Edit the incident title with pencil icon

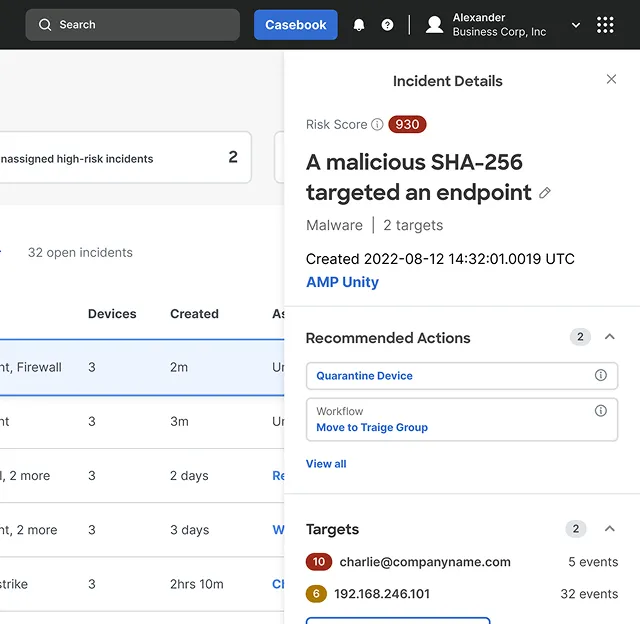pos(545,193)
